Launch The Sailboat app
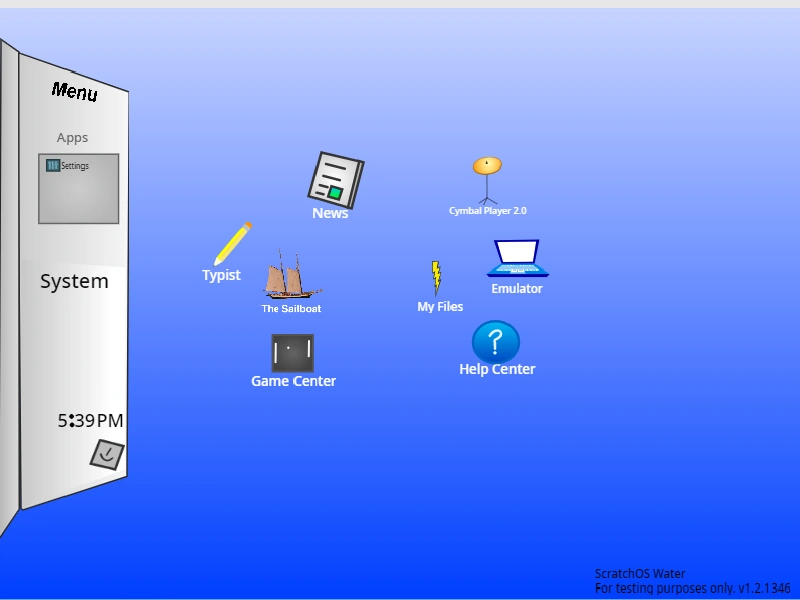This screenshot has width=800, height=600. [289, 283]
